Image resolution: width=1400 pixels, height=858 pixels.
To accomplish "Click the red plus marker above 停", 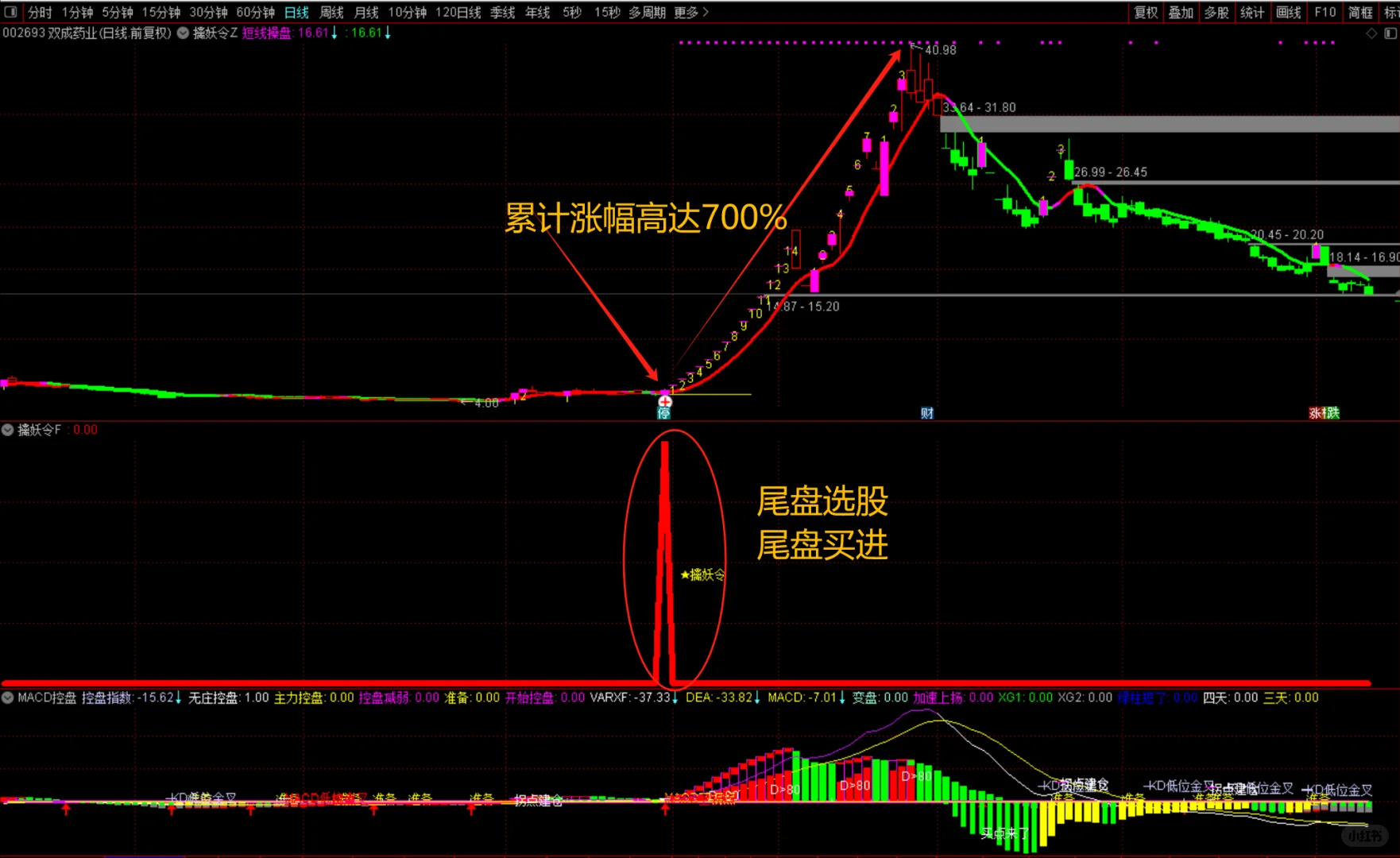I will 665,401.
